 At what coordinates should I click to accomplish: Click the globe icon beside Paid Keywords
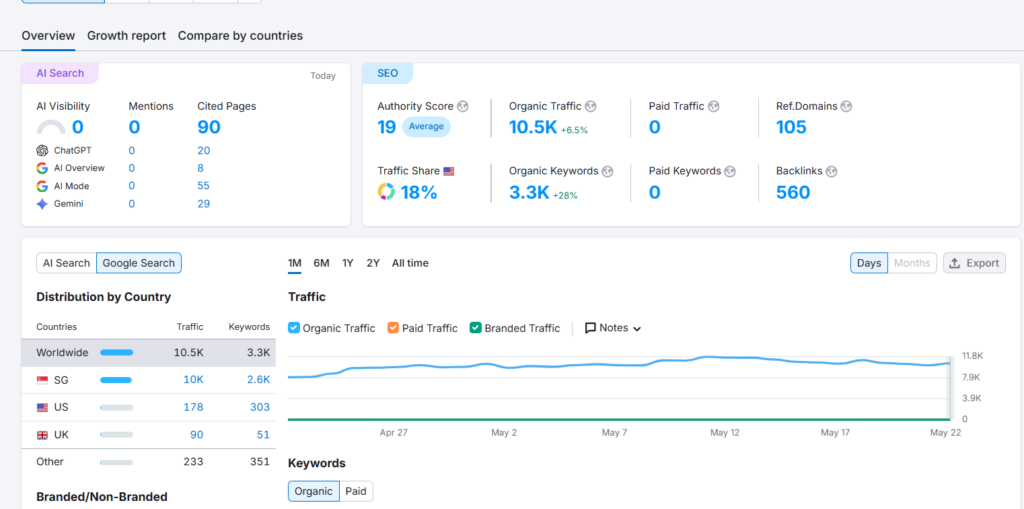pyautogui.click(x=730, y=171)
